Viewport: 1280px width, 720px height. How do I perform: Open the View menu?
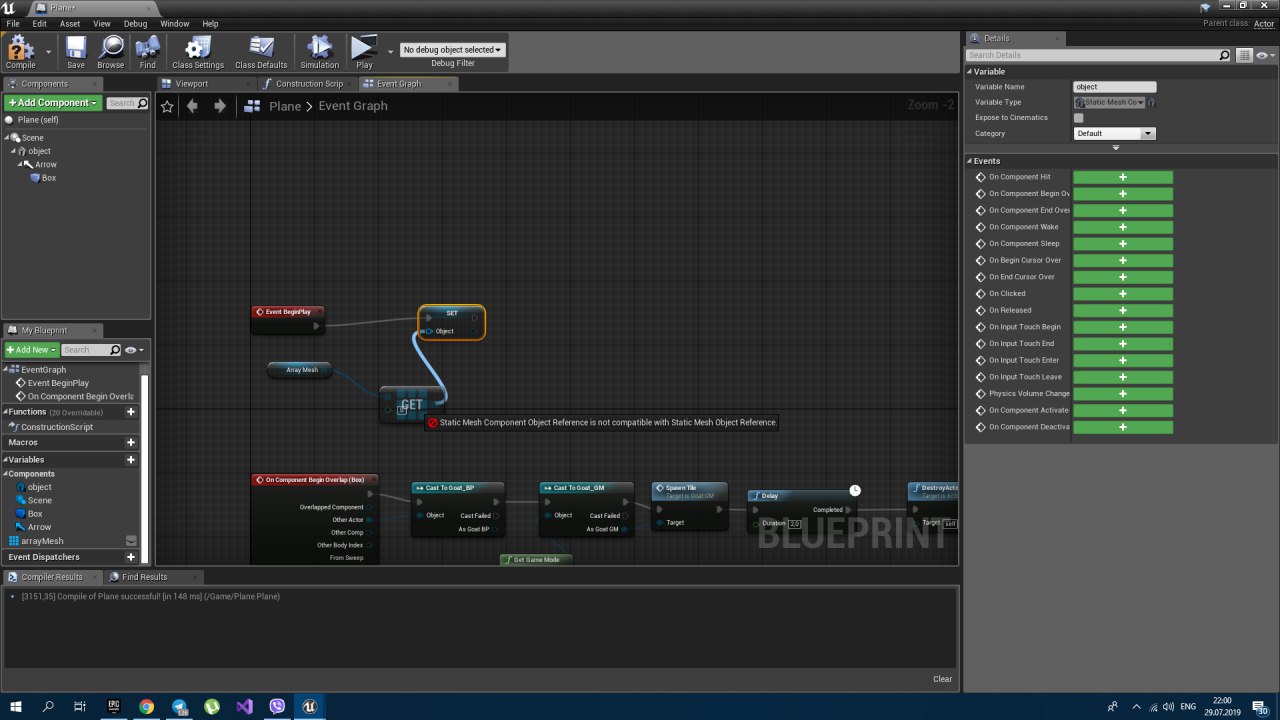(x=102, y=23)
